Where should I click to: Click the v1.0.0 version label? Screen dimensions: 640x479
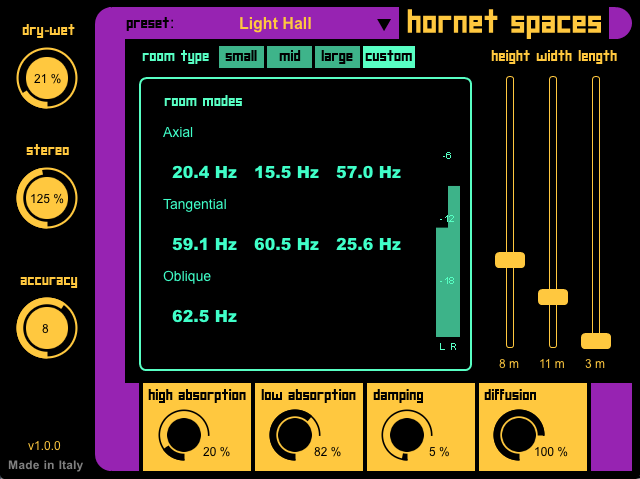pyautogui.click(x=44, y=446)
